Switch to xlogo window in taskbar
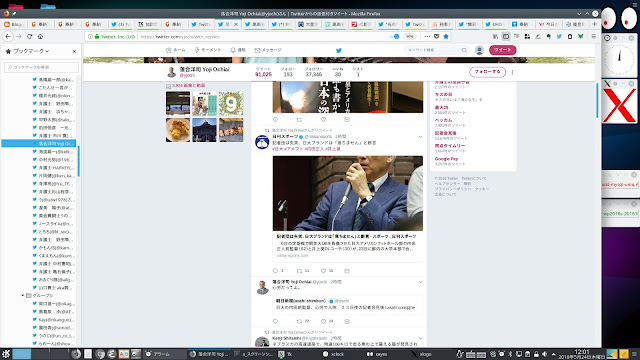This screenshot has width=640, height=360. pyautogui.click(x=422, y=354)
